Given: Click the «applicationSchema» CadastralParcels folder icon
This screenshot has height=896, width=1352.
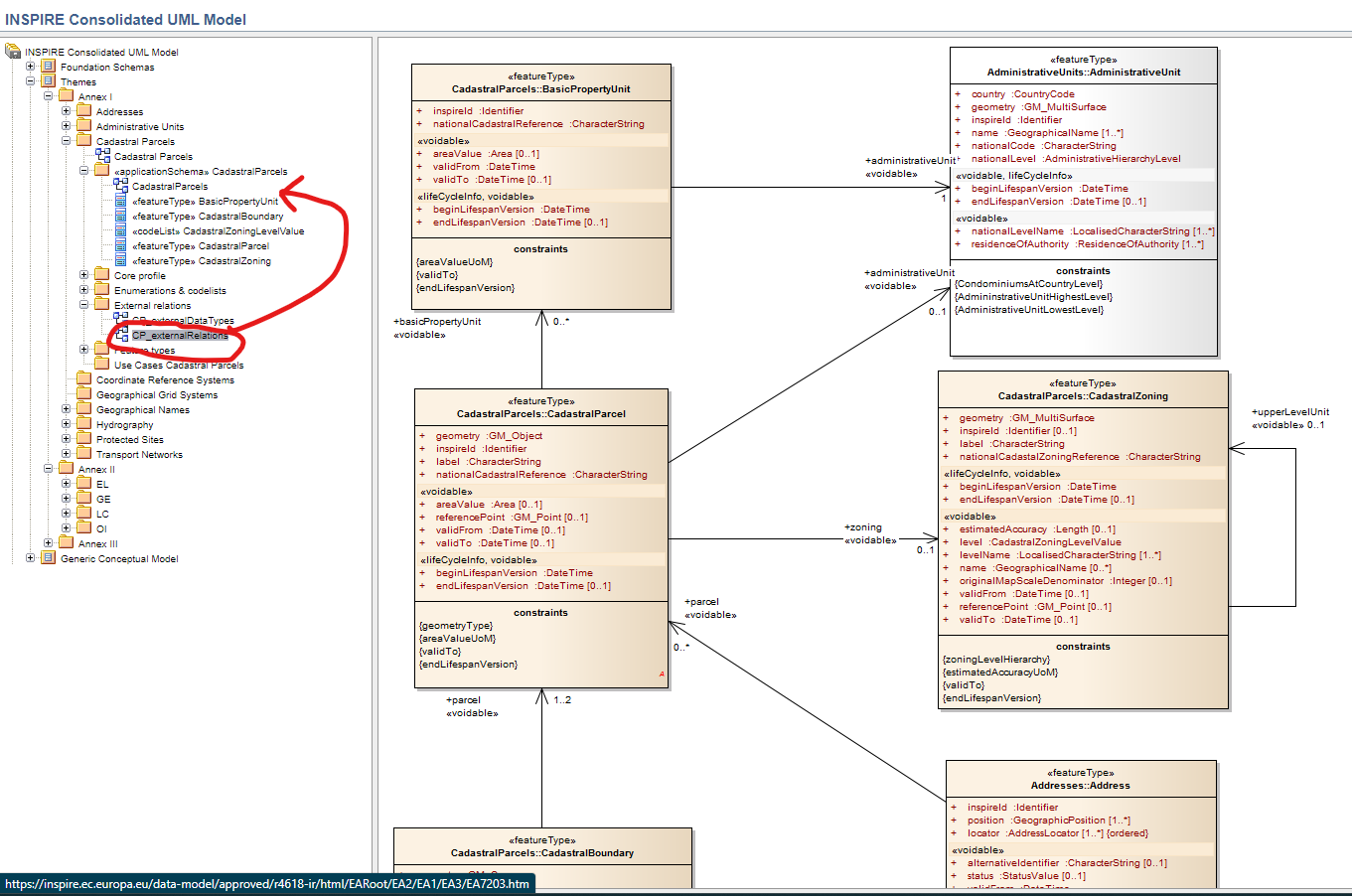Looking at the screenshot, I should 102,171.
